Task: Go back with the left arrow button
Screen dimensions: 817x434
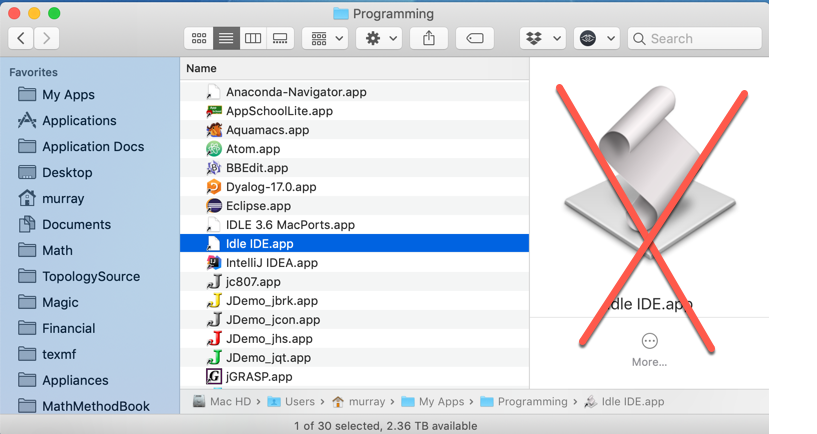Action: point(21,38)
